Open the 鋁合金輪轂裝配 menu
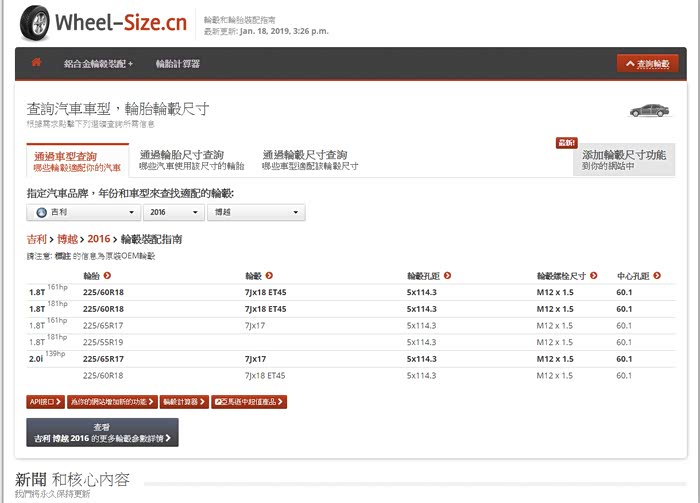 point(98,64)
